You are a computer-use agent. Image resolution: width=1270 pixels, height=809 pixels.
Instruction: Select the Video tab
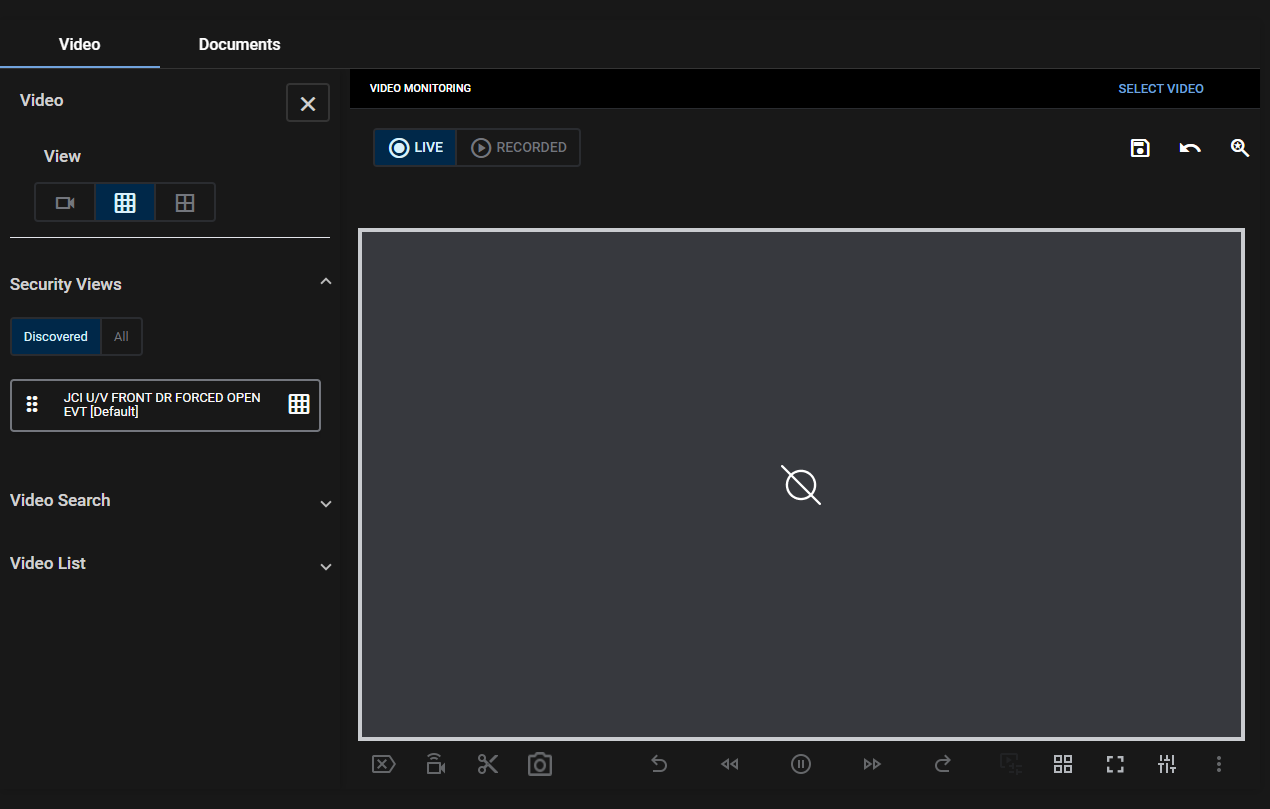tap(80, 44)
